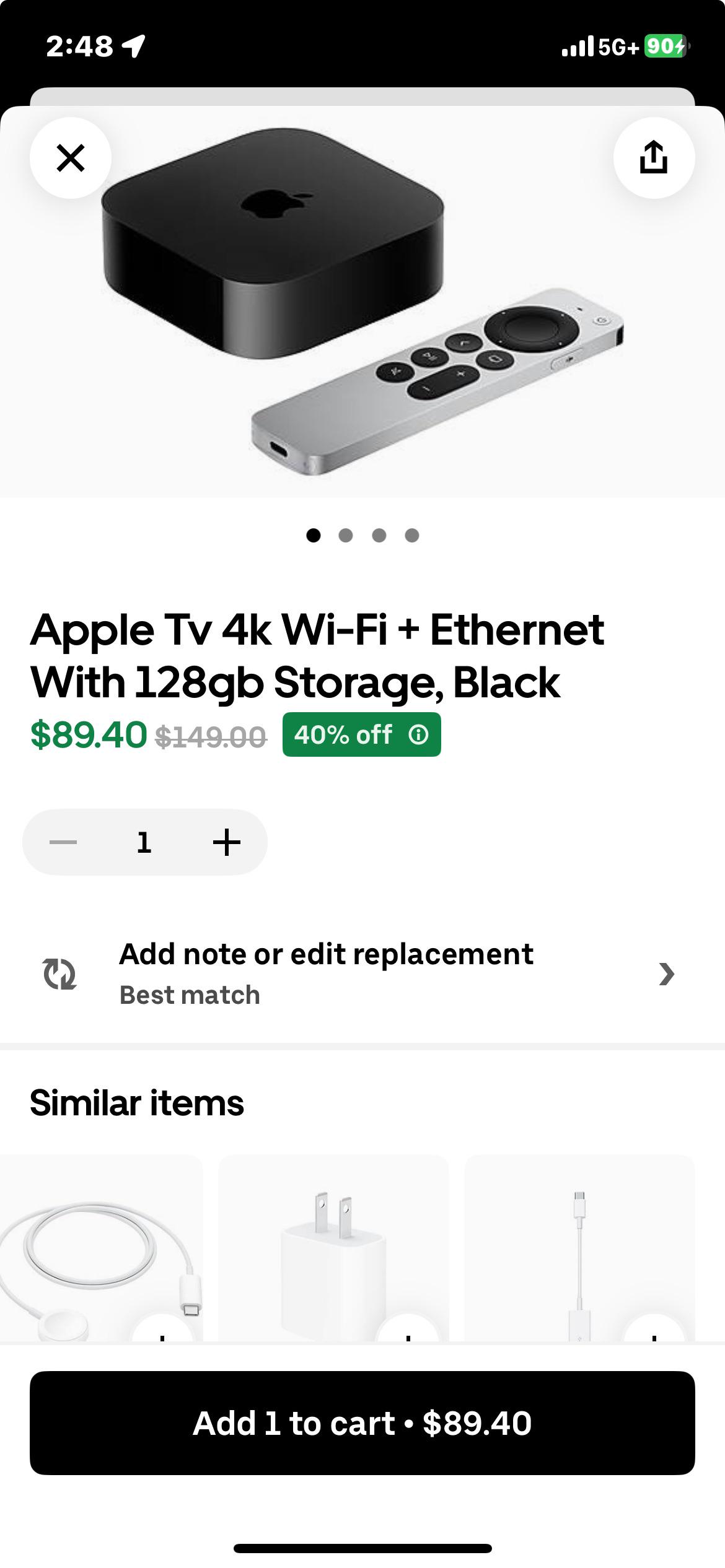Open replacement options via the chevron

pos(665,973)
